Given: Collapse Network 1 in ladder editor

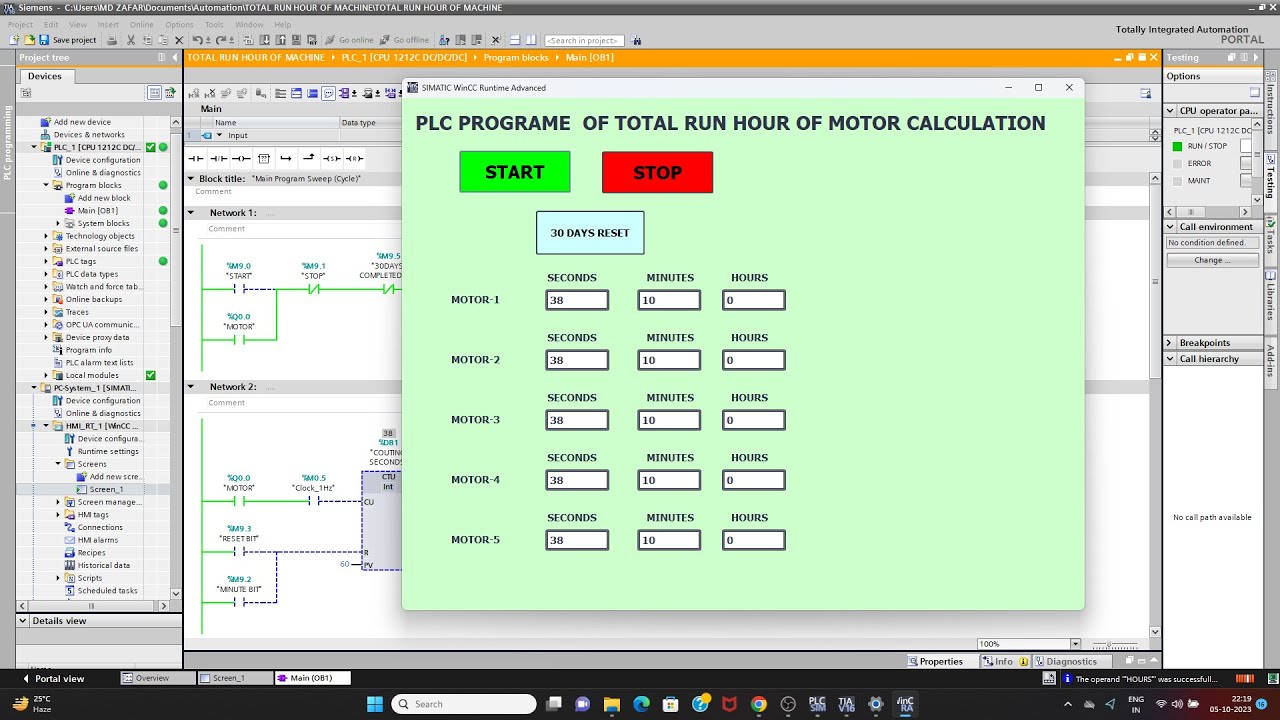Looking at the screenshot, I should 191,213.
